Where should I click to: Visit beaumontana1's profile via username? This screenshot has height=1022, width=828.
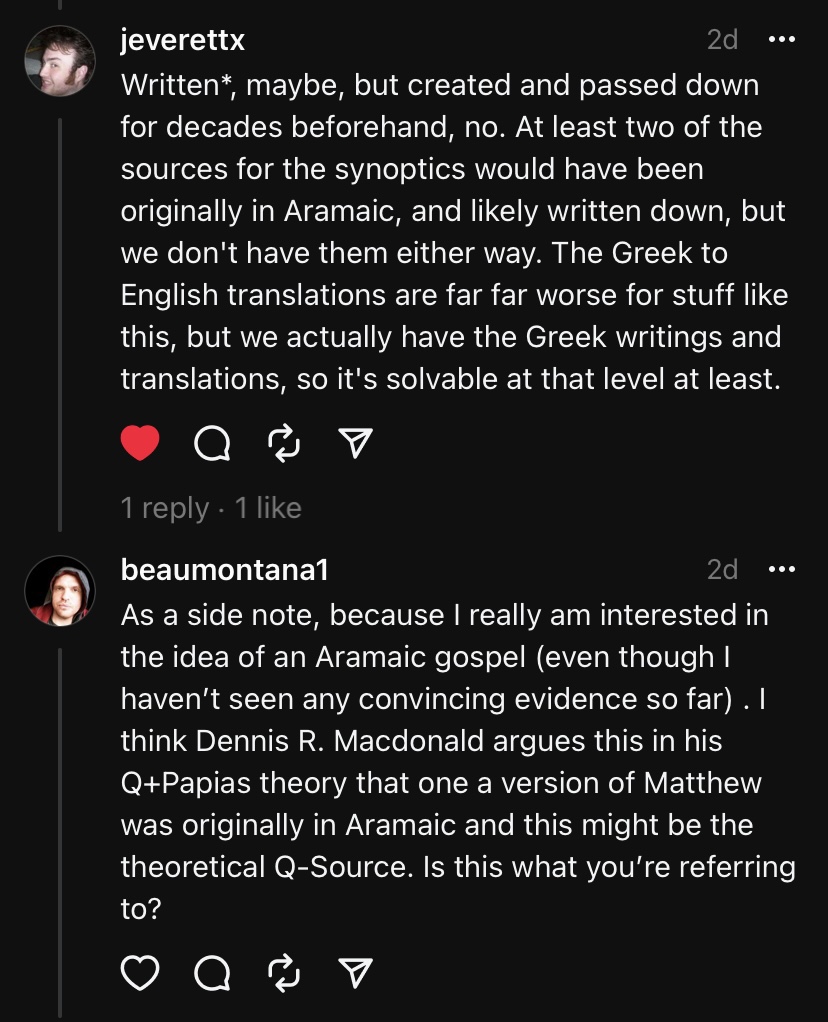click(224, 570)
